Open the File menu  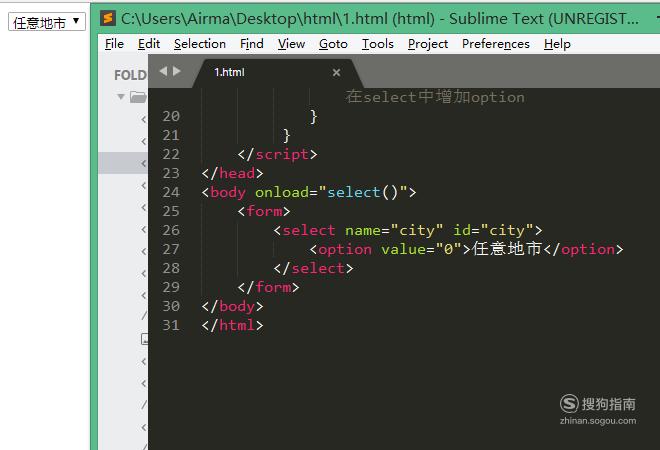[114, 44]
